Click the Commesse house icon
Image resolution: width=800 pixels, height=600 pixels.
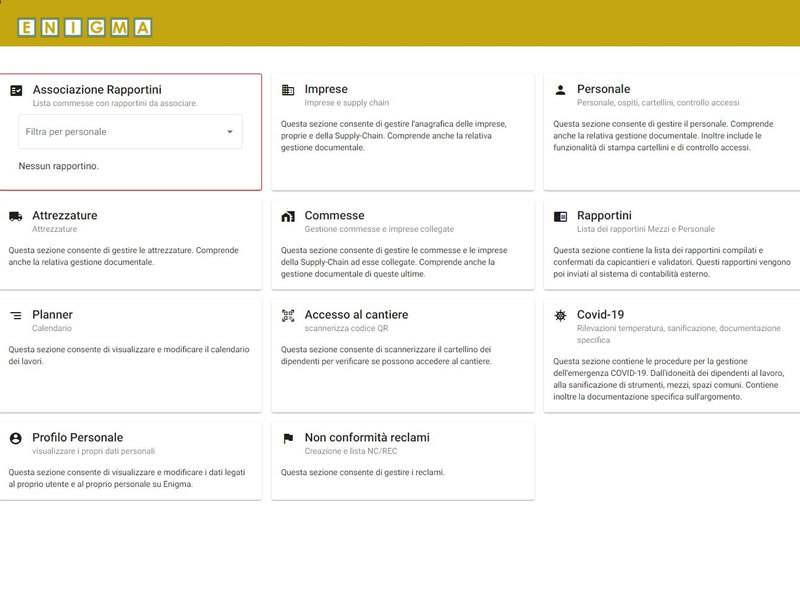[x=288, y=216]
